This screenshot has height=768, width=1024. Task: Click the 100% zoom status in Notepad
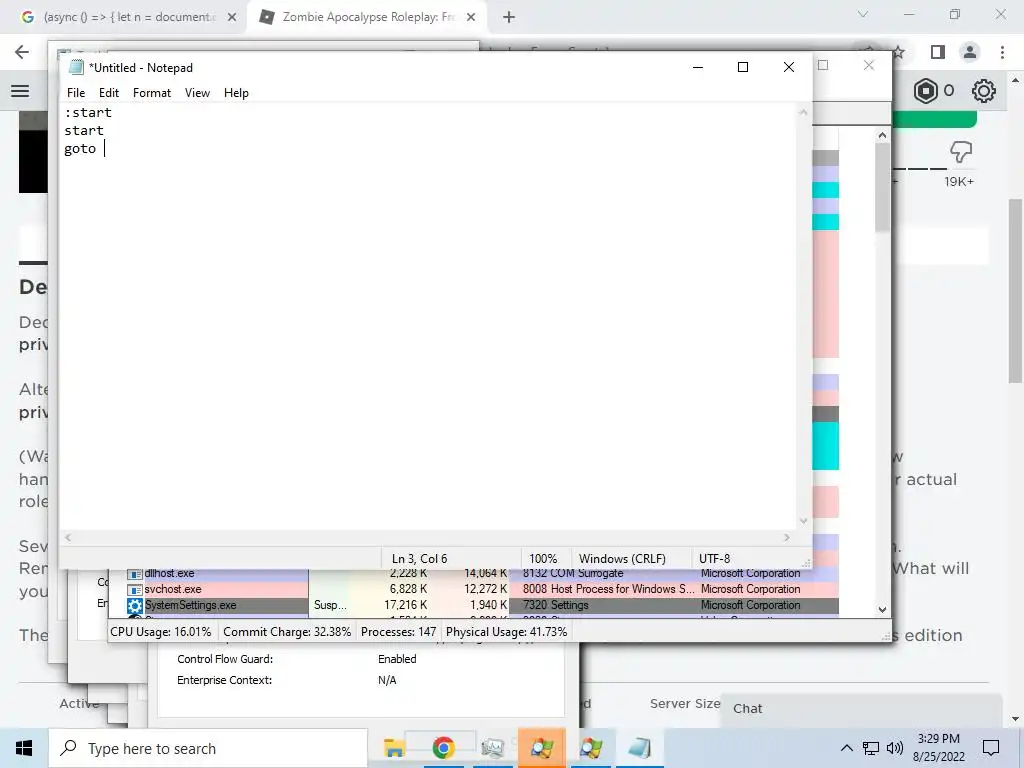pos(543,559)
